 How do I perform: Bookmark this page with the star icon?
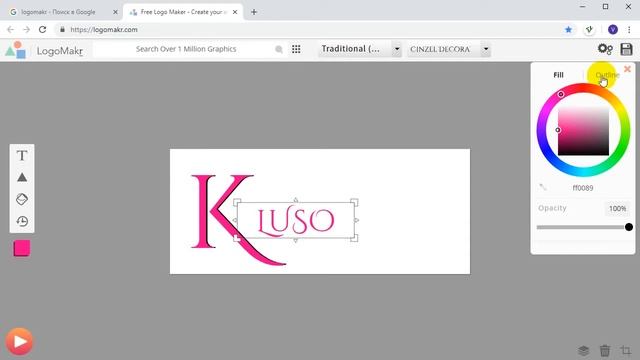[x=568, y=29]
